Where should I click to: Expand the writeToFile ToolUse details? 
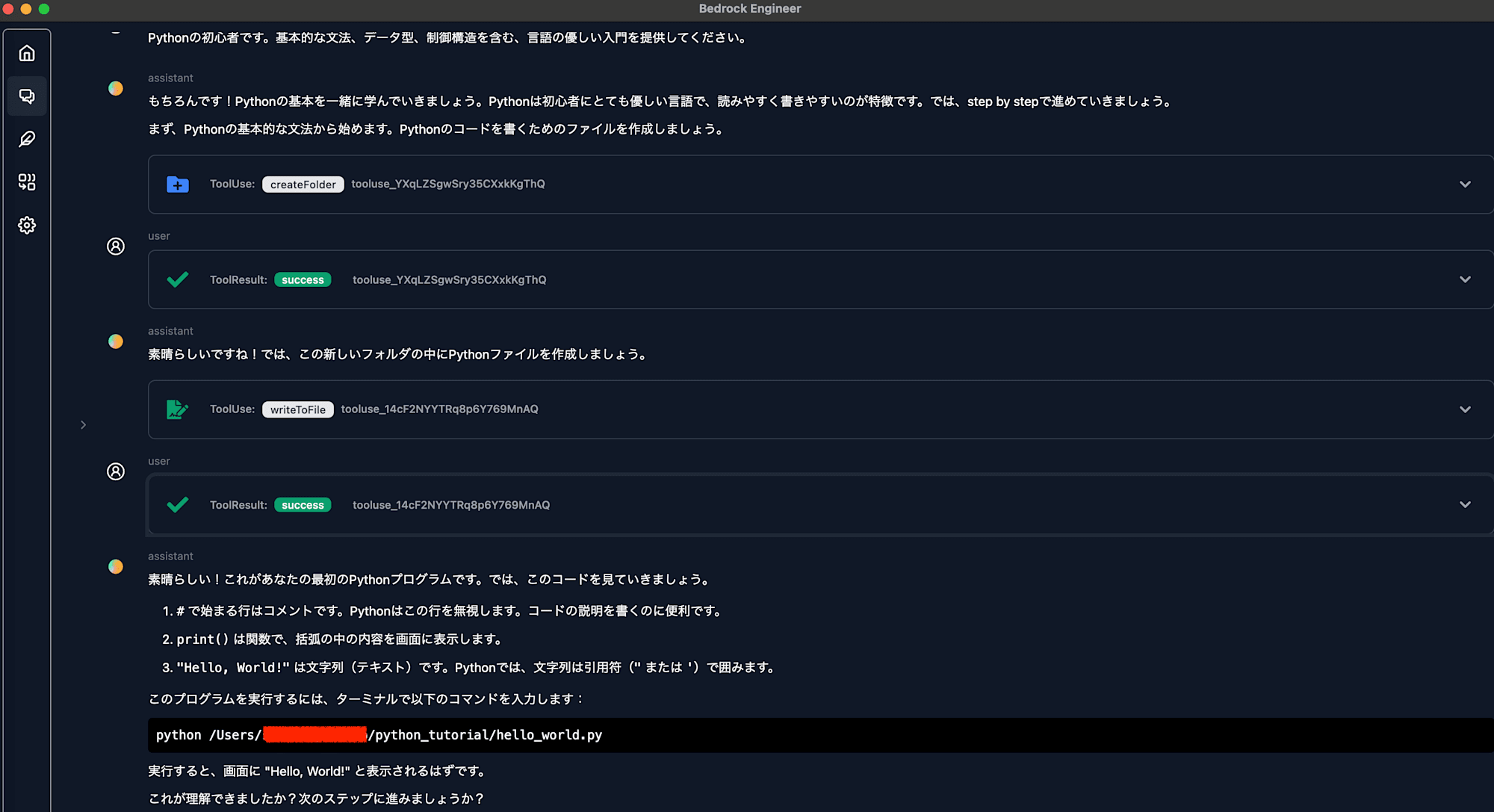pos(1465,409)
